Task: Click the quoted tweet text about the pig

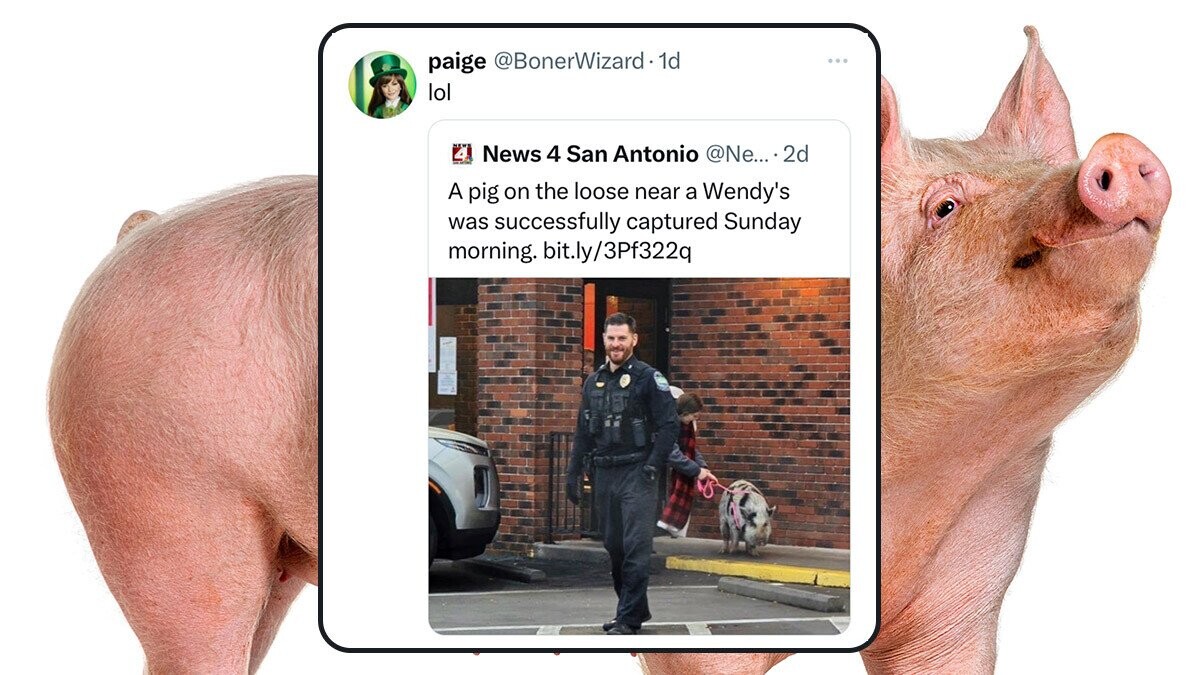Action: click(625, 221)
